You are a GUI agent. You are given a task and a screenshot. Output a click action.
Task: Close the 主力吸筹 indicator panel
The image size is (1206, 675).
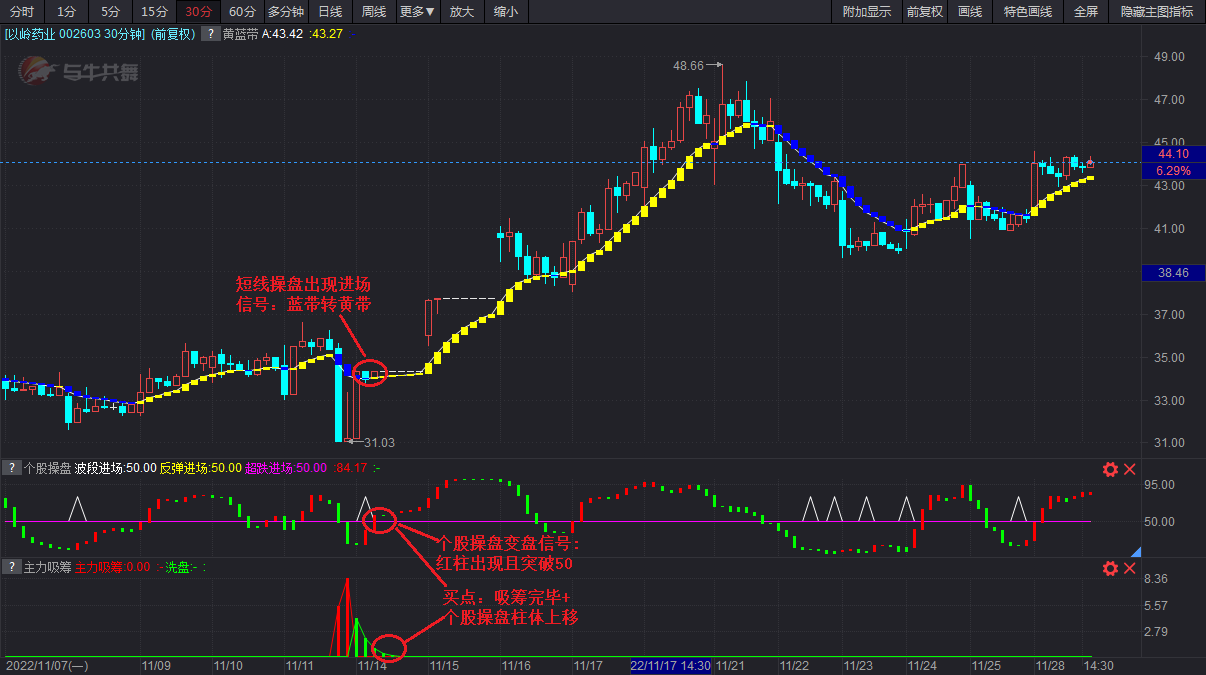tap(1130, 568)
